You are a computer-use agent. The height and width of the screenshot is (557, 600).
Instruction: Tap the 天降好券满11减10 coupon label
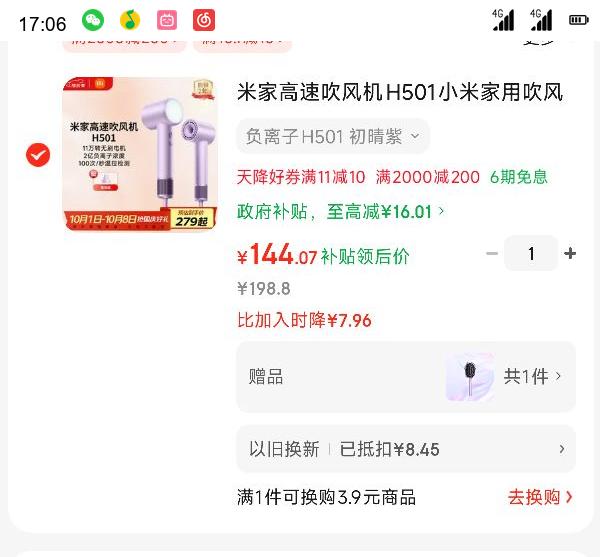[x=301, y=177]
